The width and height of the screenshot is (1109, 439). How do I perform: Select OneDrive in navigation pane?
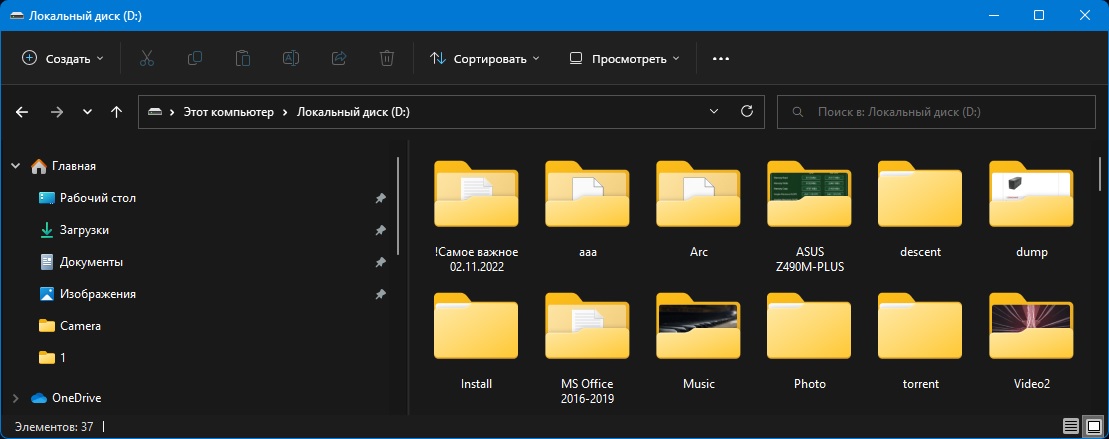point(76,398)
